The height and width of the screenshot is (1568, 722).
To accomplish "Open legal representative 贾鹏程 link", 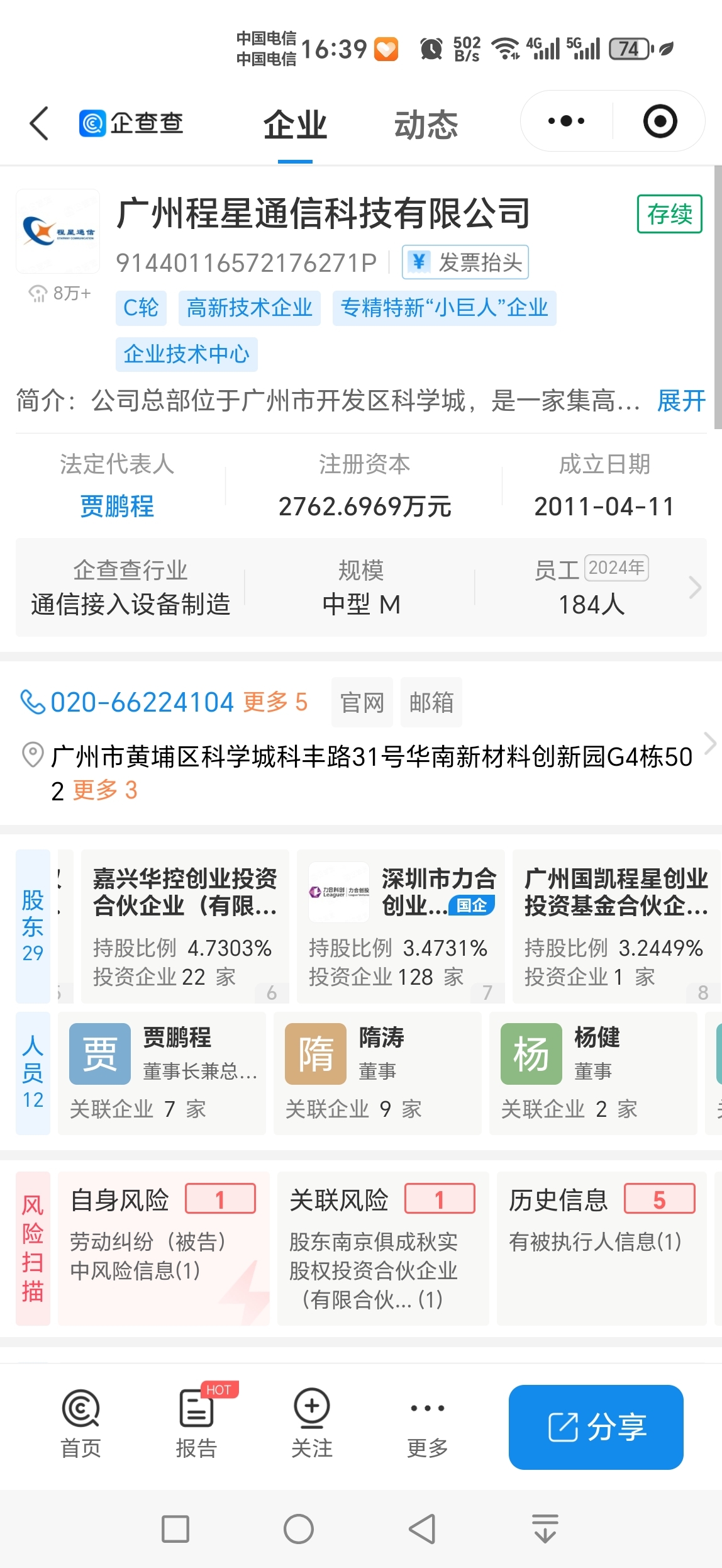I will tap(117, 506).
